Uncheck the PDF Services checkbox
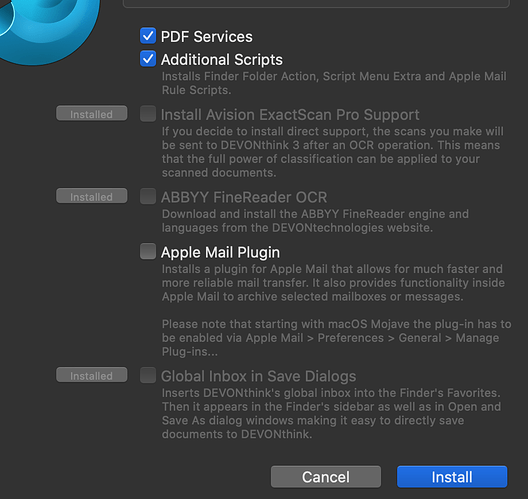Screen dimensions: 528x499 148,36
